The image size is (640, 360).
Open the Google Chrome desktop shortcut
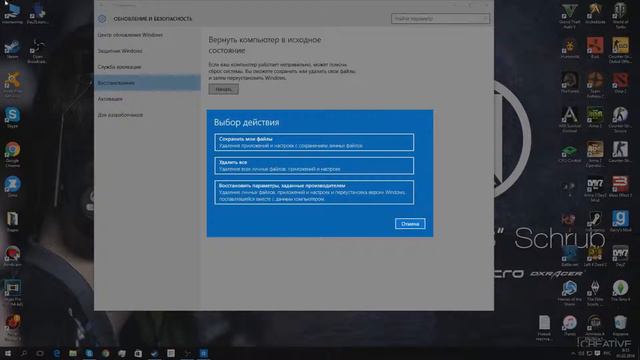pos(12,154)
